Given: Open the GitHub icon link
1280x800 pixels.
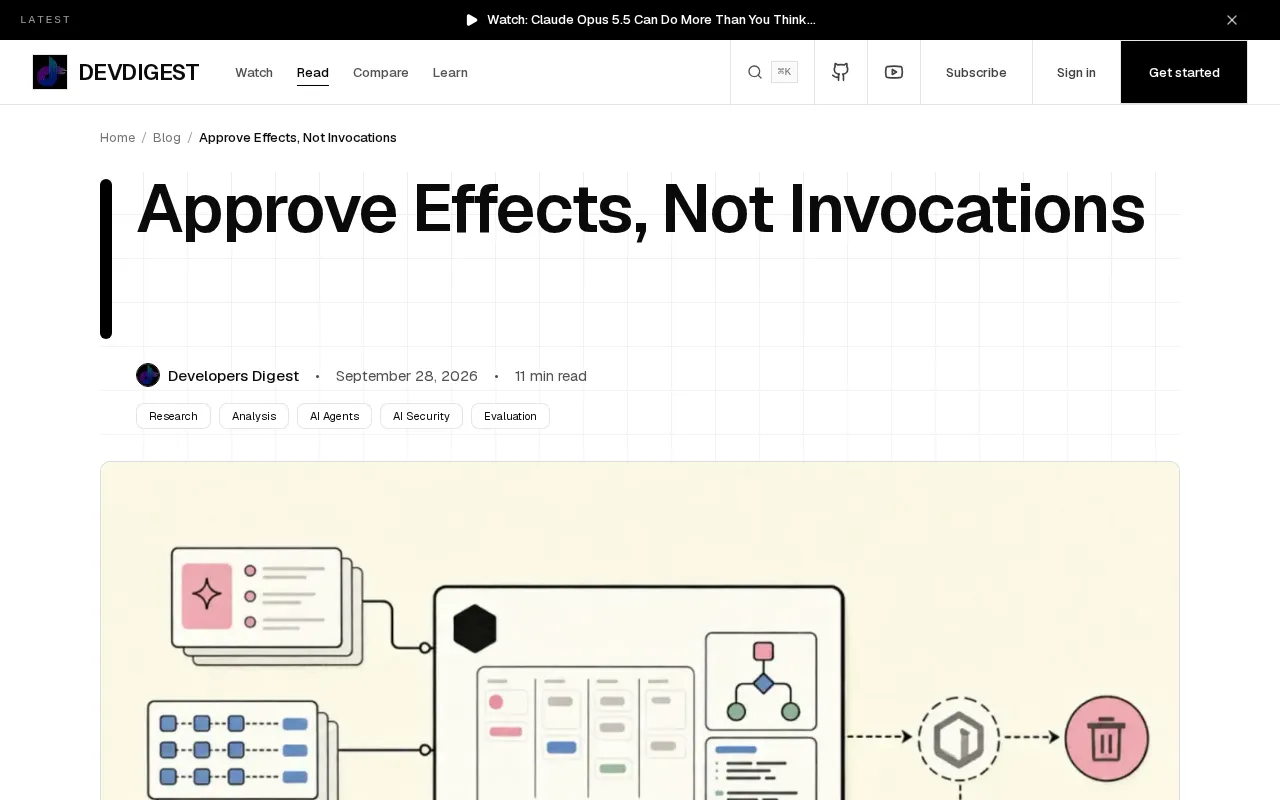Looking at the screenshot, I should (x=841, y=72).
